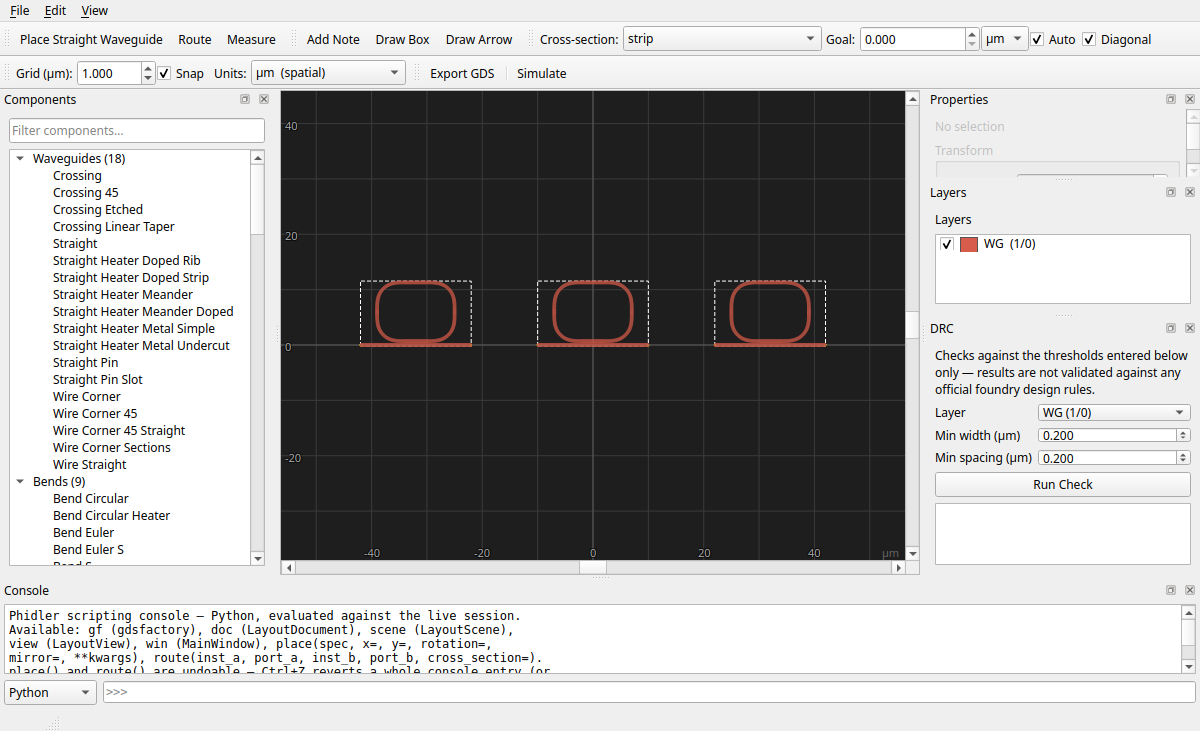The width and height of the screenshot is (1200, 731).
Task: Click the console scroll down arrow
Action: (1189, 666)
